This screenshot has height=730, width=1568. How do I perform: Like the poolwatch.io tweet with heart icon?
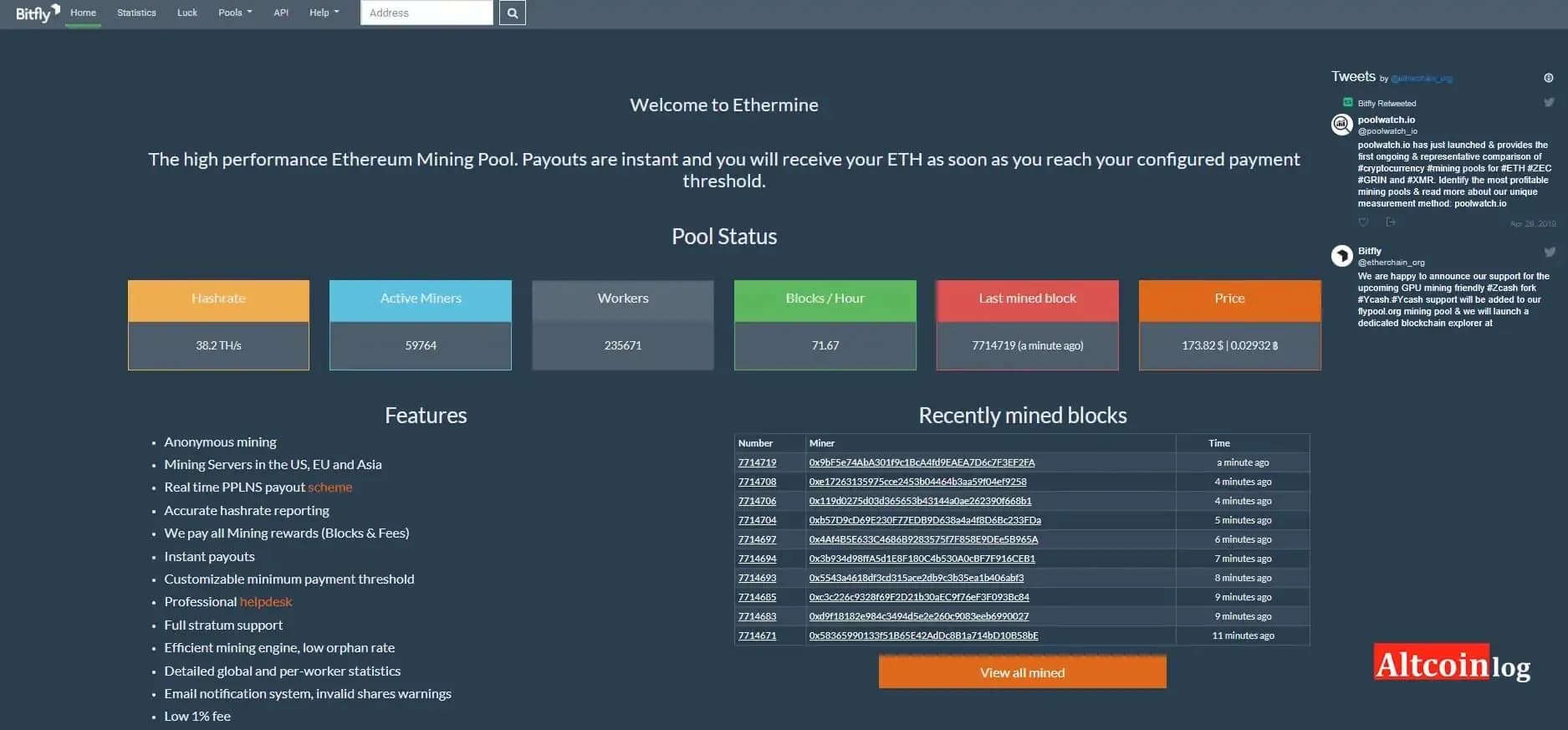point(1363,222)
